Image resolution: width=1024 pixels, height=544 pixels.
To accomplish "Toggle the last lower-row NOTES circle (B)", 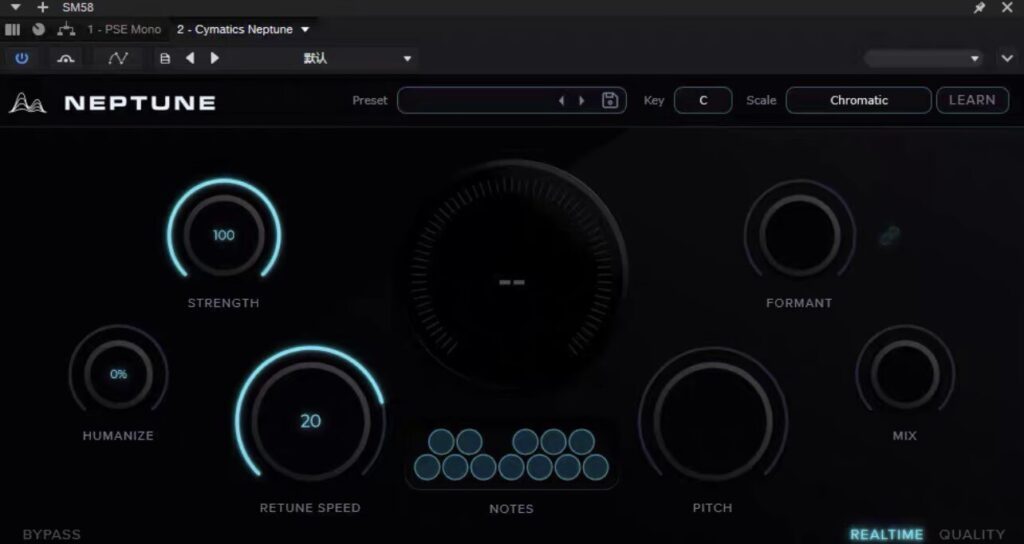I will tap(596, 468).
